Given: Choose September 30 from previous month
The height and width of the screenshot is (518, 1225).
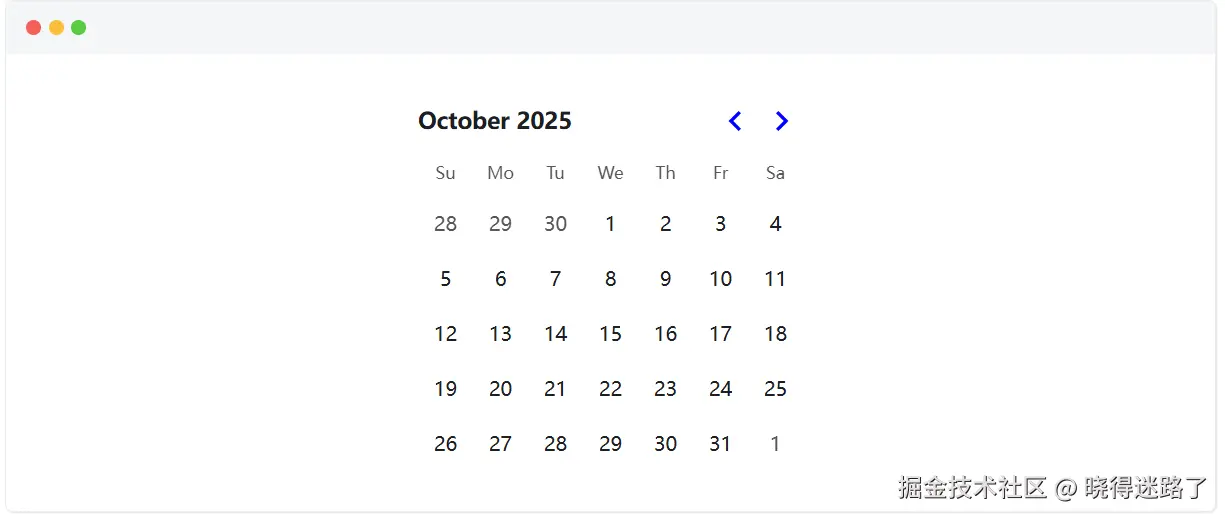Looking at the screenshot, I should [x=555, y=224].
